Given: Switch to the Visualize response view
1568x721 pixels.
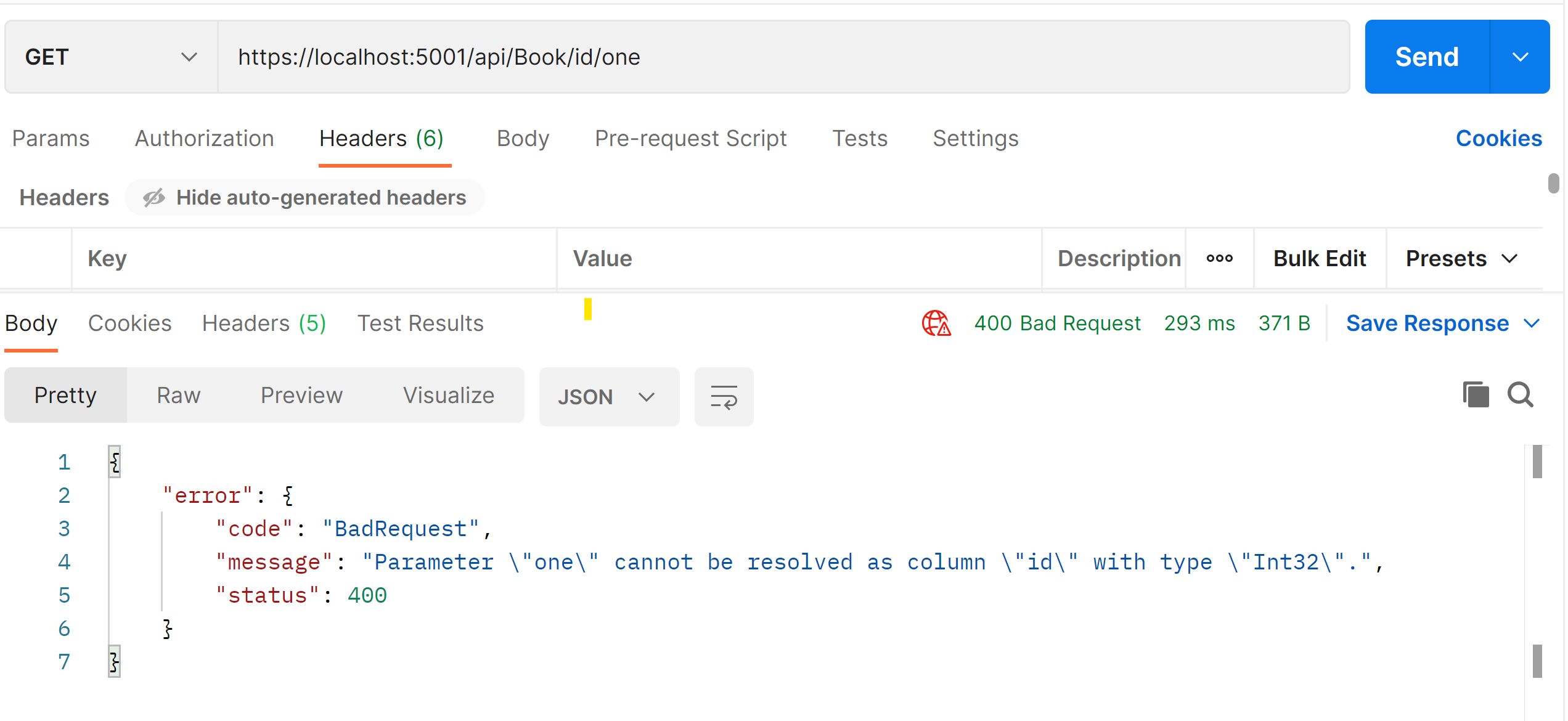Looking at the screenshot, I should point(448,395).
